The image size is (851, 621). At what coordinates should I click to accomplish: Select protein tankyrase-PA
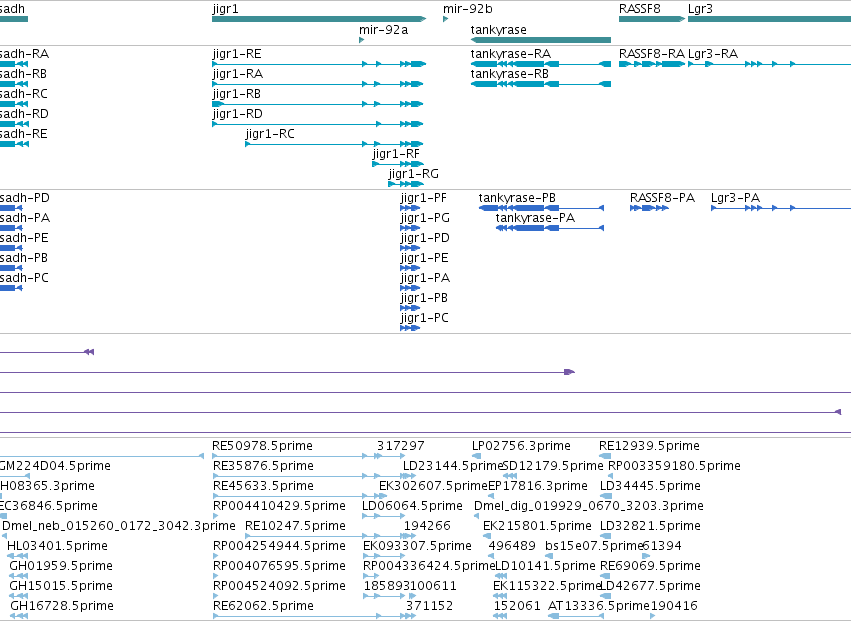tap(550, 228)
